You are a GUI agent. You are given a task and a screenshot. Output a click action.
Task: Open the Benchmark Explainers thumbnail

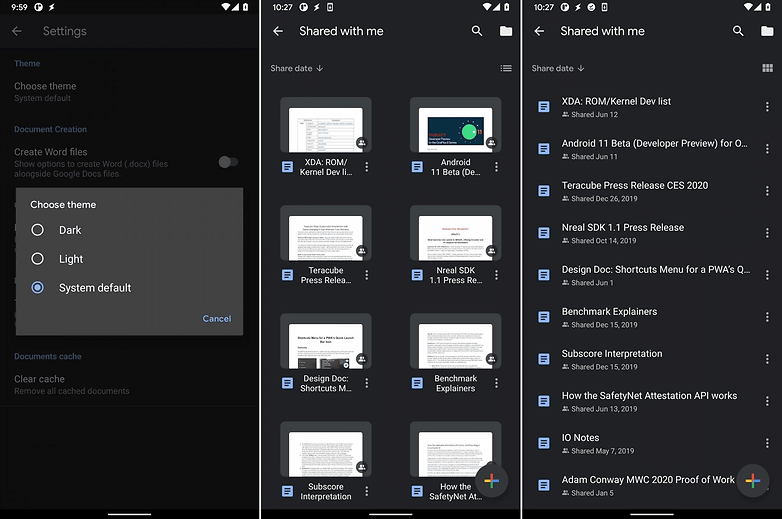pos(455,342)
